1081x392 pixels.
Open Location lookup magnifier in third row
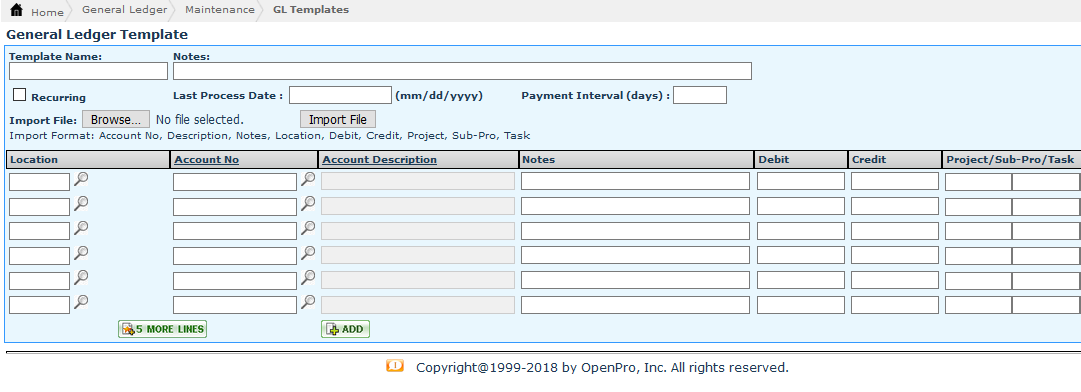tap(81, 229)
